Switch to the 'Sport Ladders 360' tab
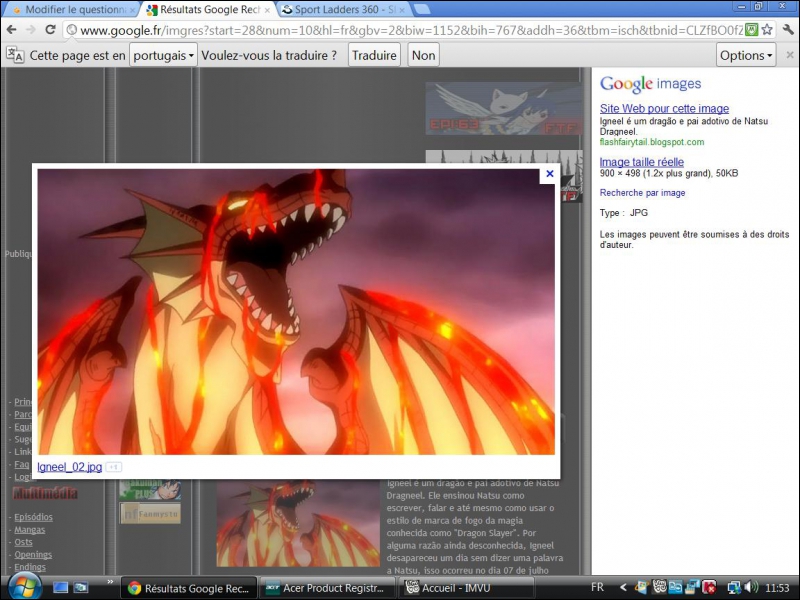Viewport: 800px width, 600px height. 343,10
